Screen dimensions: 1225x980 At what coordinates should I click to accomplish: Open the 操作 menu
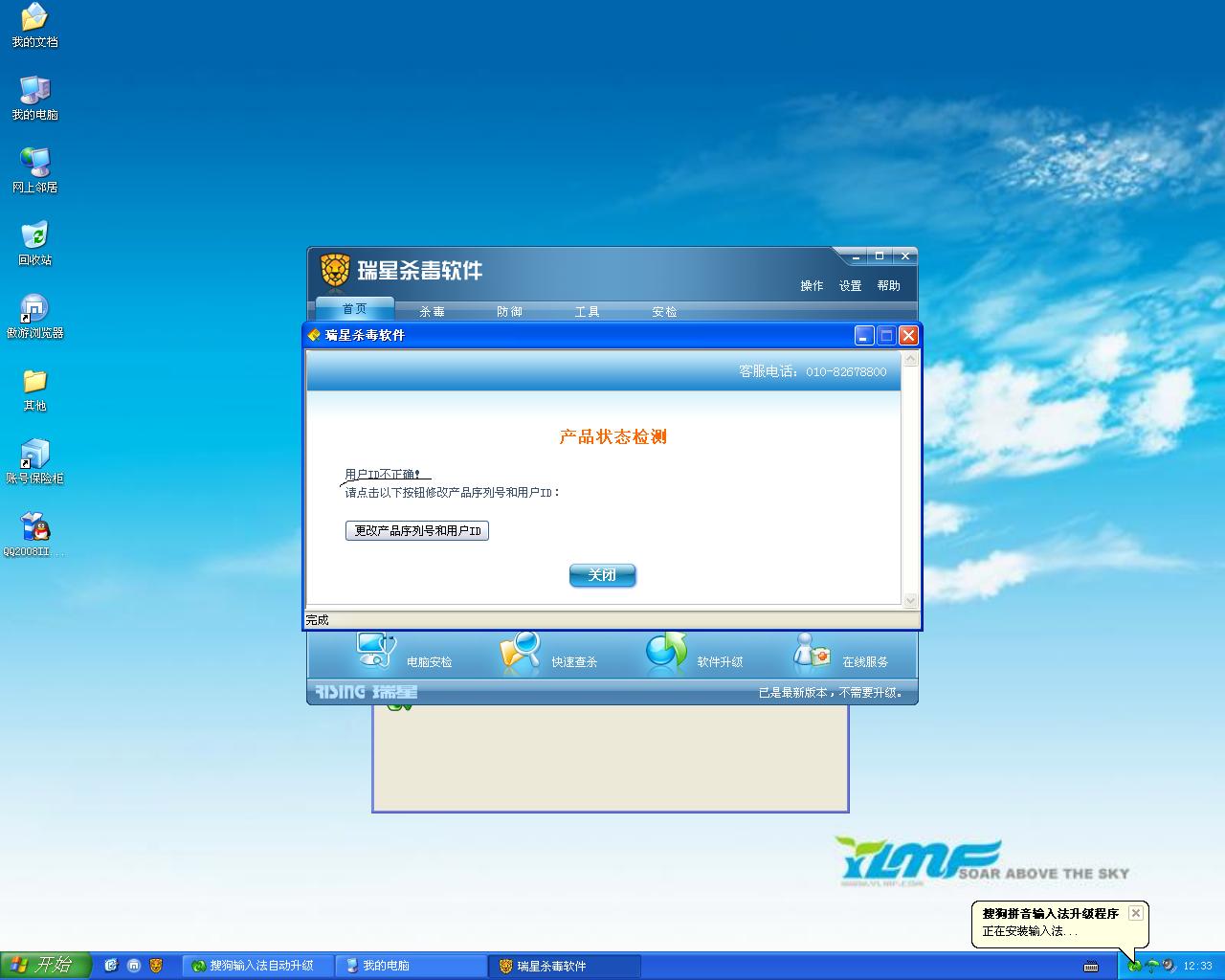click(x=812, y=286)
